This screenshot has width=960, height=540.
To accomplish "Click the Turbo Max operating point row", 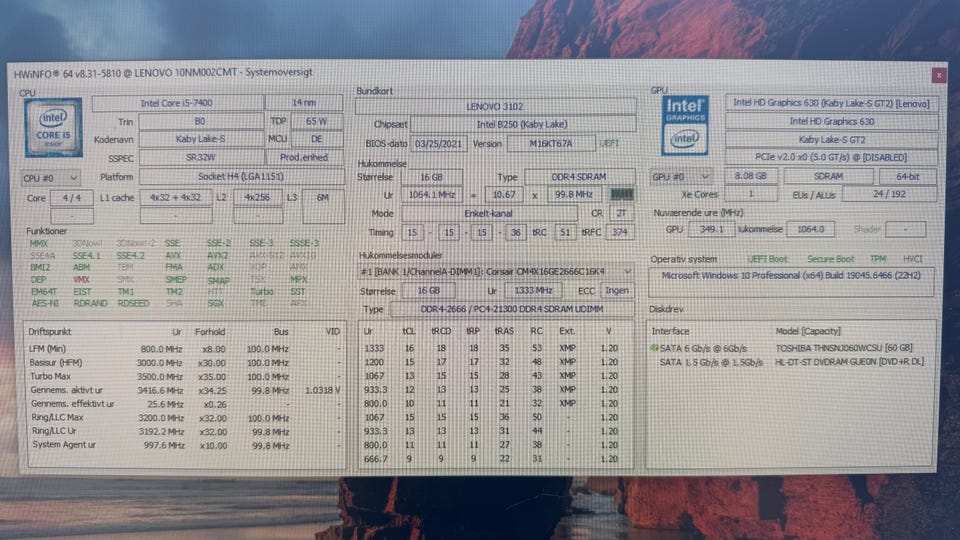I will tap(185, 376).
